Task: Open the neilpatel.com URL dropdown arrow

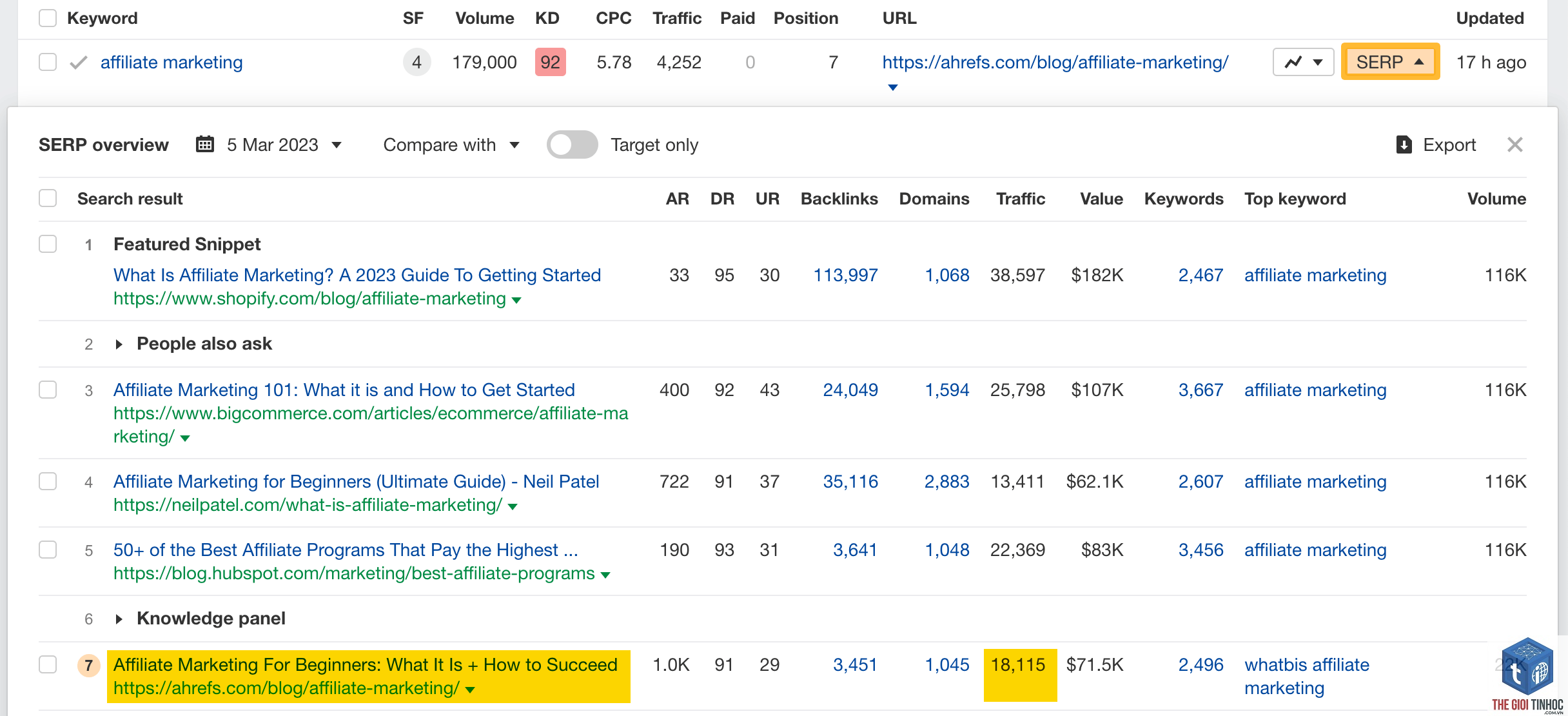Action: (513, 506)
